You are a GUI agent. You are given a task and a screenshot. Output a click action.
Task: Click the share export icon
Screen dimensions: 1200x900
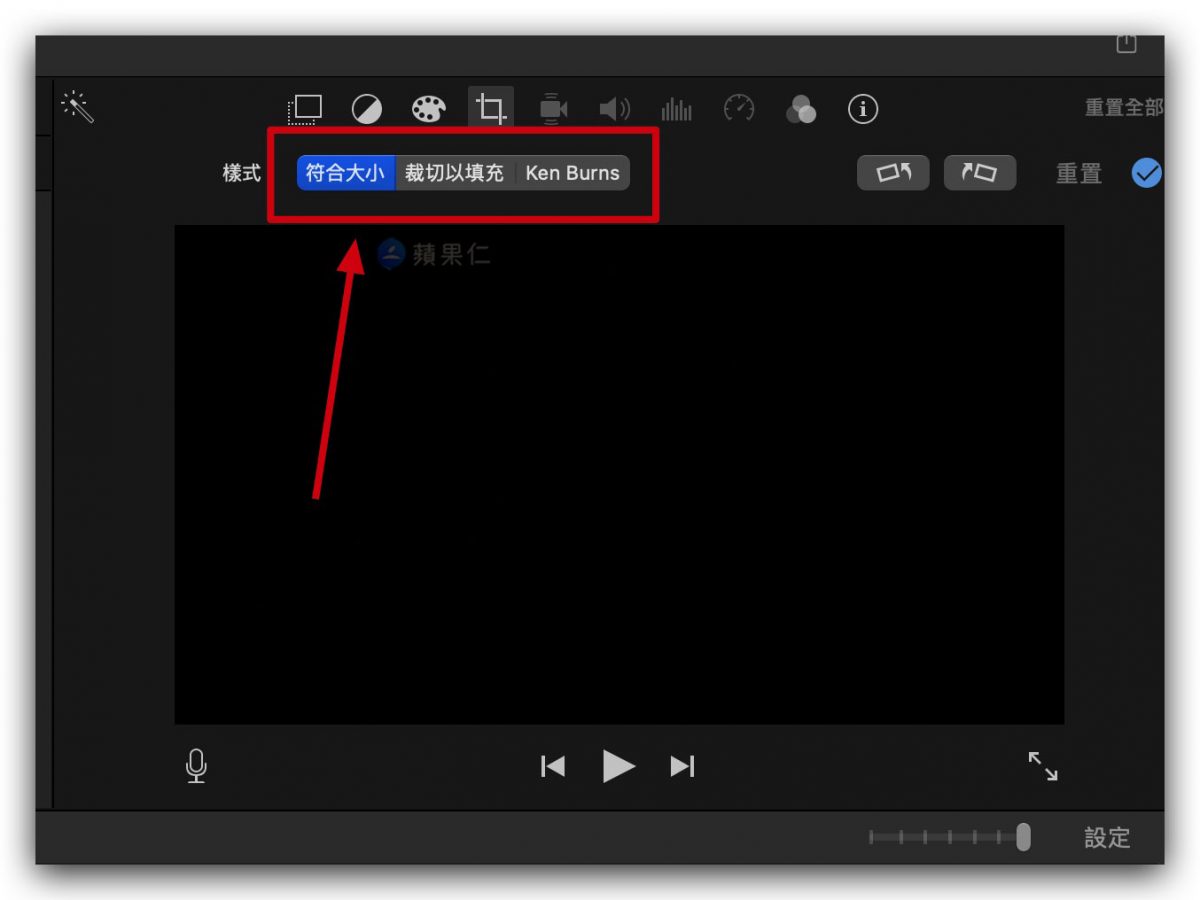(x=1127, y=43)
